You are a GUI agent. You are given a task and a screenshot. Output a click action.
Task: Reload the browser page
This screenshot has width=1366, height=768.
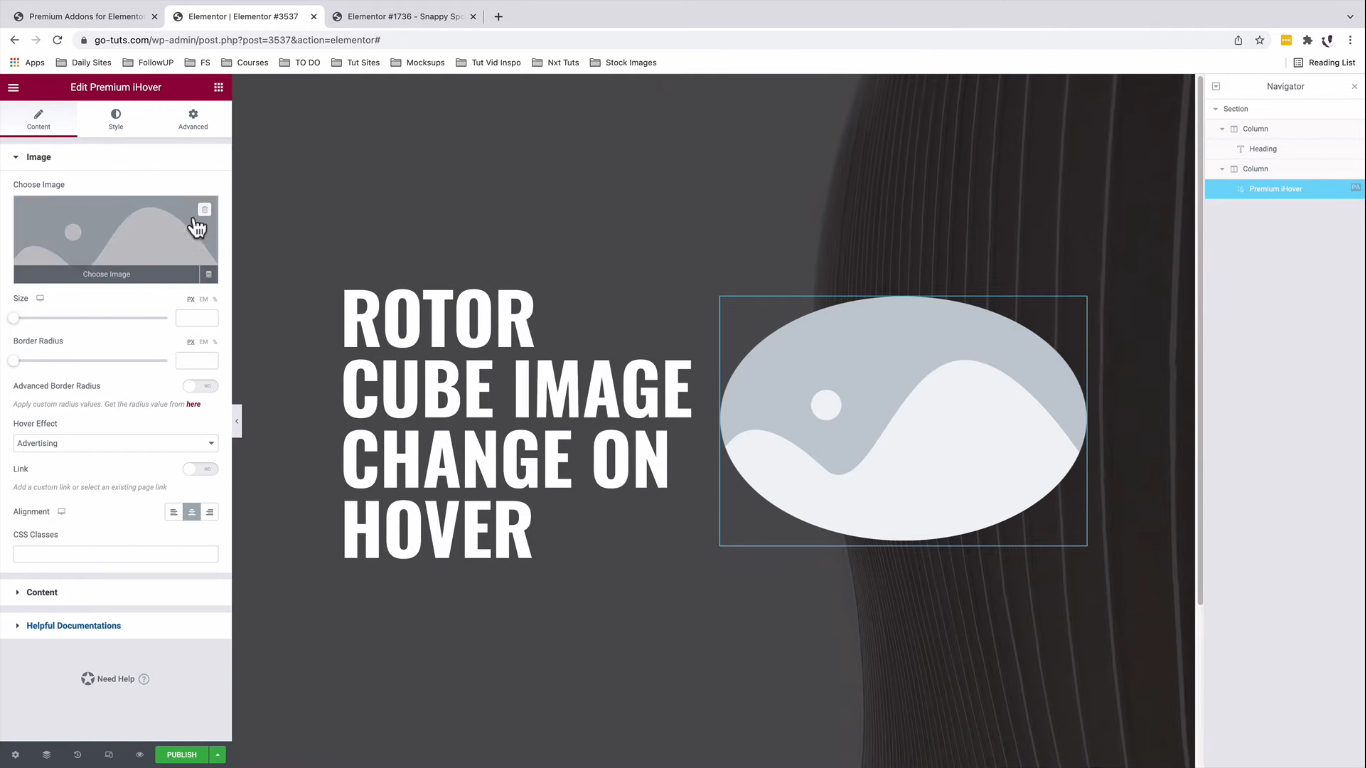tap(57, 40)
